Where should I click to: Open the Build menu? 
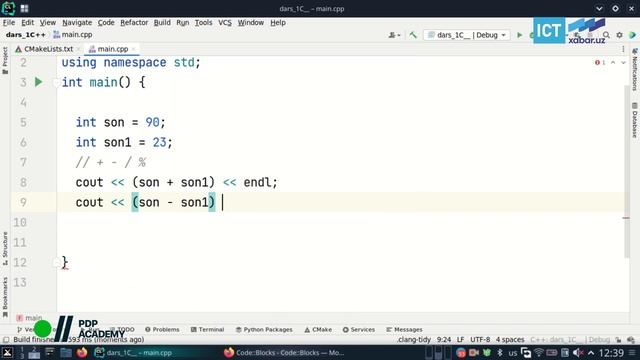[162, 22]
